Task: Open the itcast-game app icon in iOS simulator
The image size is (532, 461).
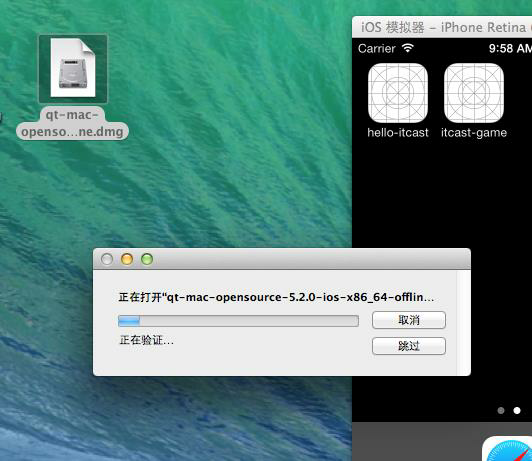Action: [x=474, y=93]
